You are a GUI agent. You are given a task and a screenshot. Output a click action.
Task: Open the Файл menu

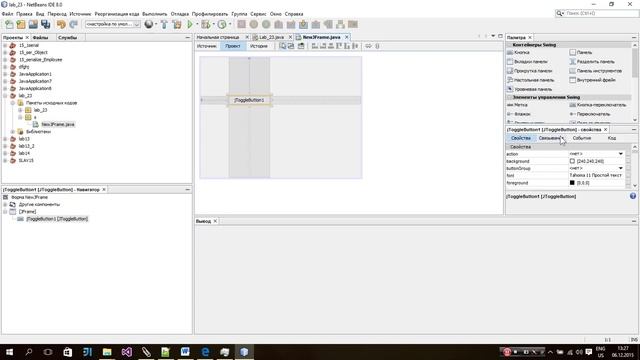(7, 14)
